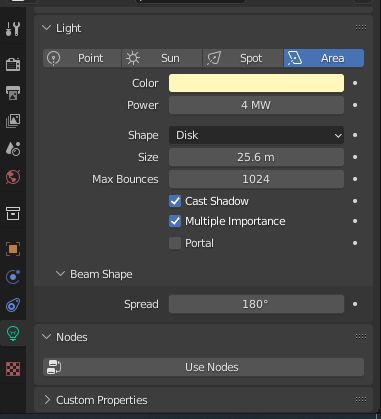381x419 pixels.
Task: Click the Use Nodes button
Action: [x=203, y=367]
